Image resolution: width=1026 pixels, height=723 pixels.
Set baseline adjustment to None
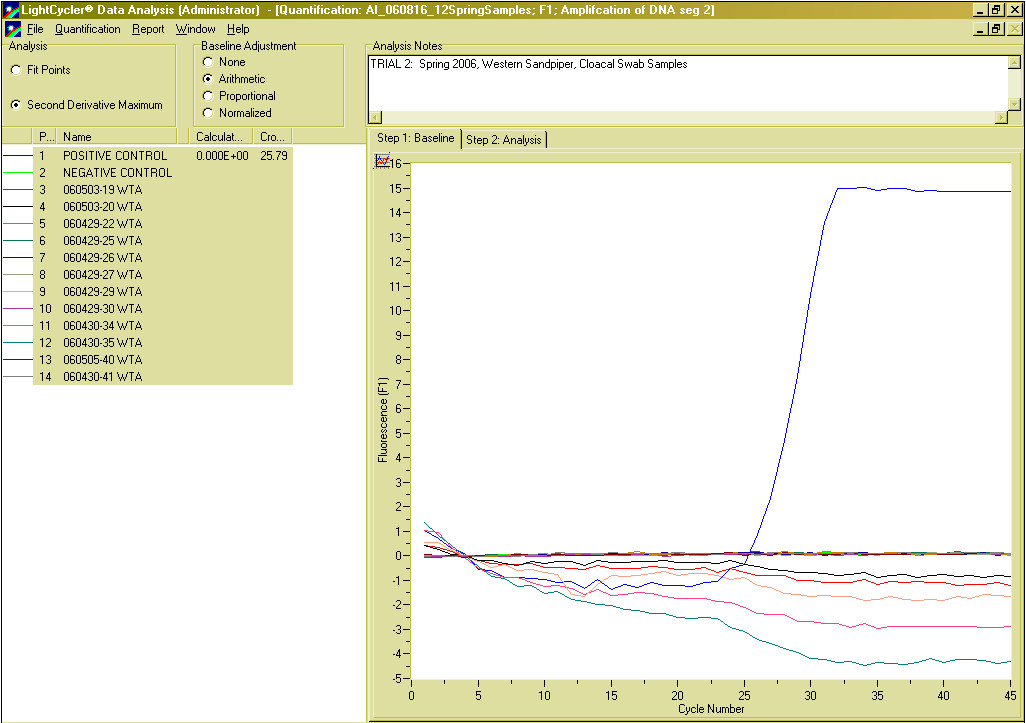coord(208,62)
